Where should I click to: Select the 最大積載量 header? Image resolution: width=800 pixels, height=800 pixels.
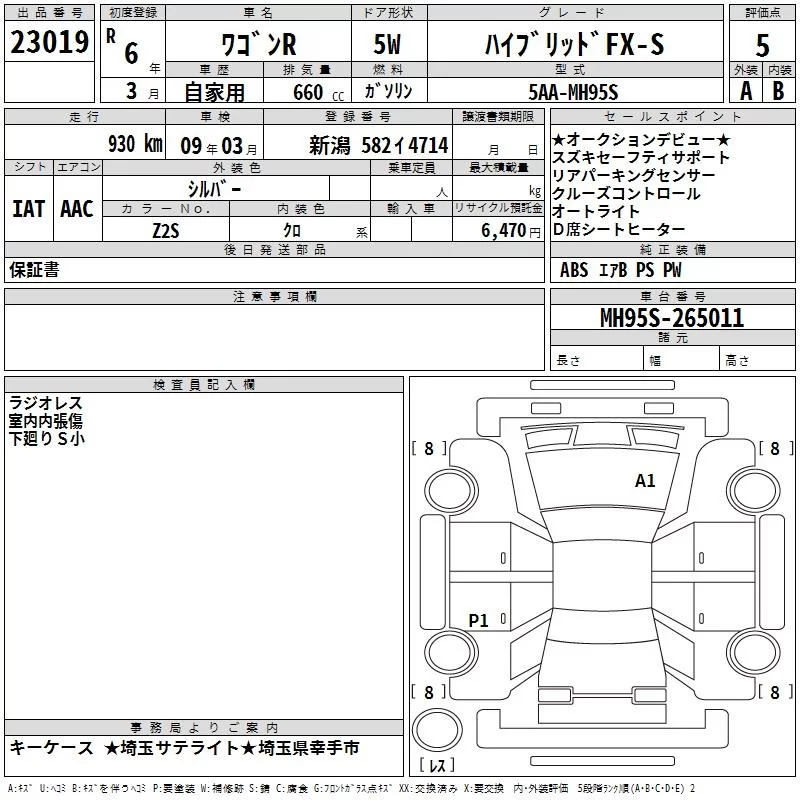point(498,168)
